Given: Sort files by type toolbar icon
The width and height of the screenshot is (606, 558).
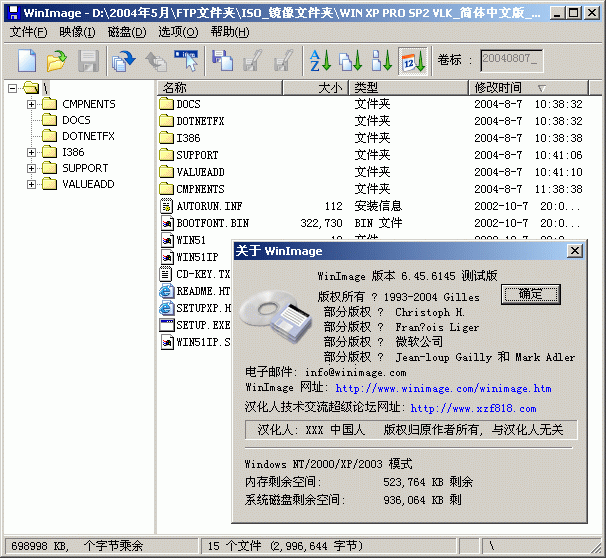Looking at the screenshot, I should [x=351, y=61].
